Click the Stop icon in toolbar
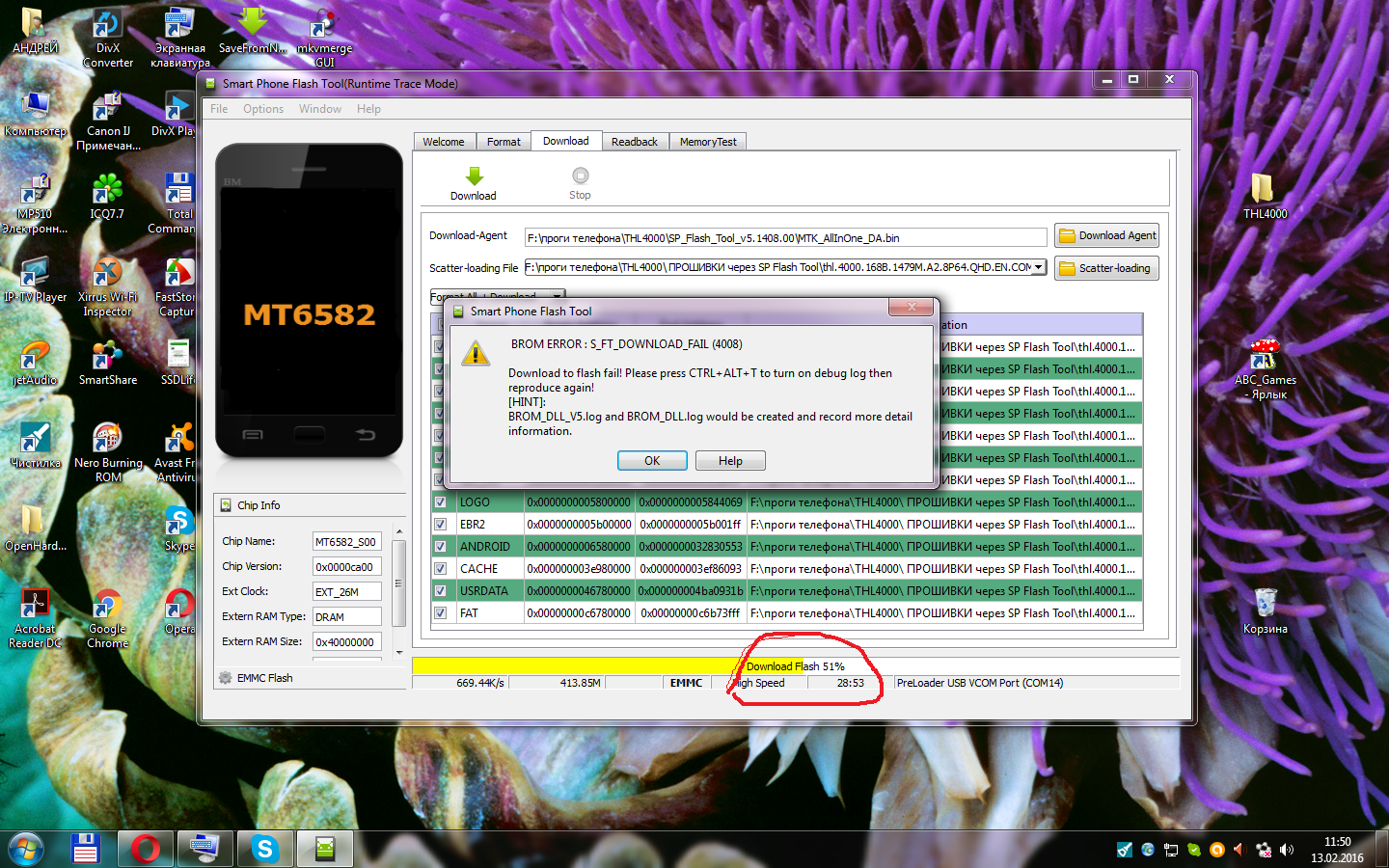1389x868 pixels. tap(580, 176)
